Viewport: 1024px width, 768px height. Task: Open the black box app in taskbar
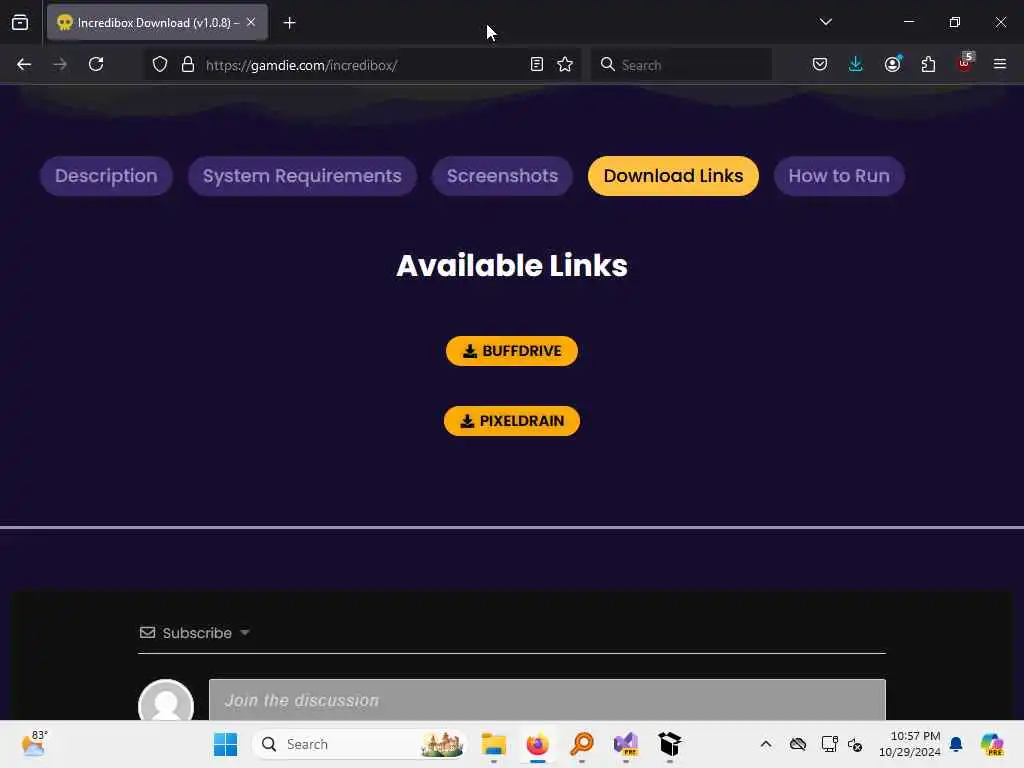coord(669,744)
